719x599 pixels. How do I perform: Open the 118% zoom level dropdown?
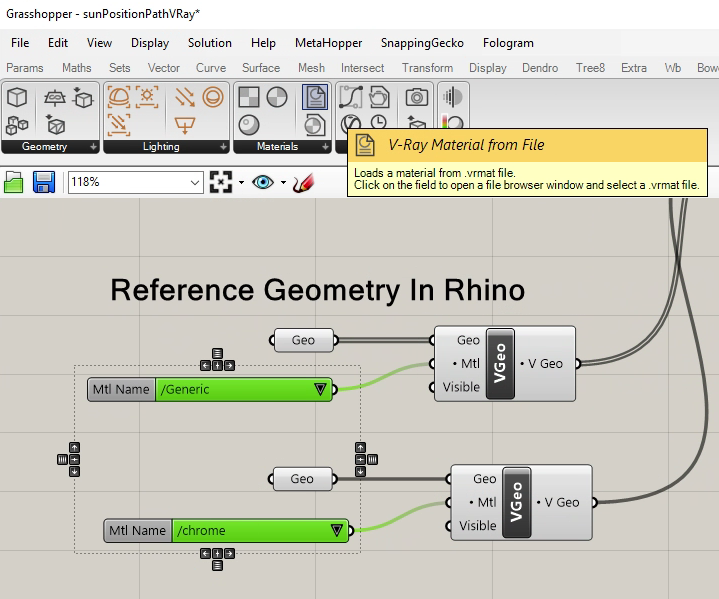tap(195, 183)
